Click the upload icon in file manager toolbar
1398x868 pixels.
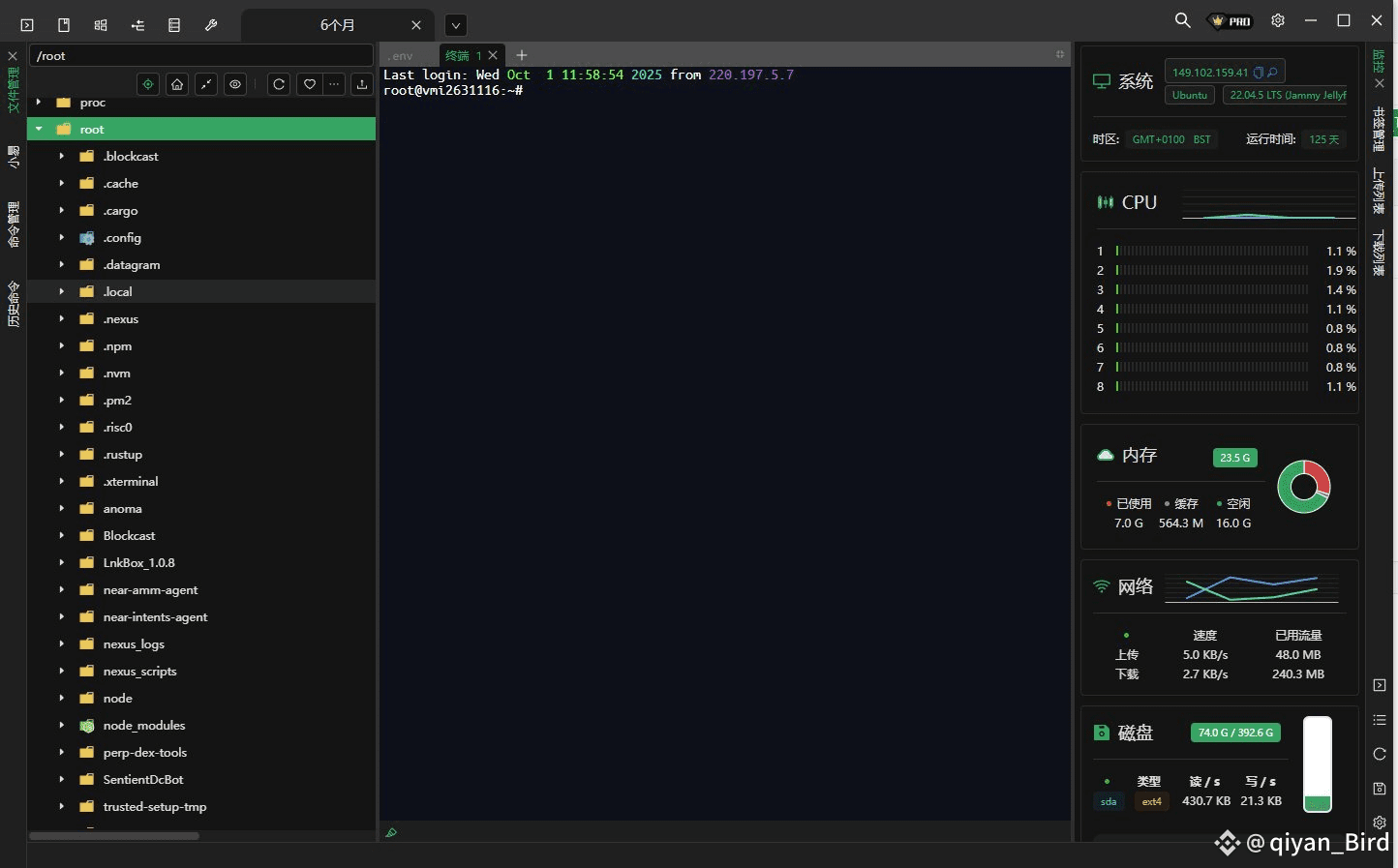pos(361,85)
